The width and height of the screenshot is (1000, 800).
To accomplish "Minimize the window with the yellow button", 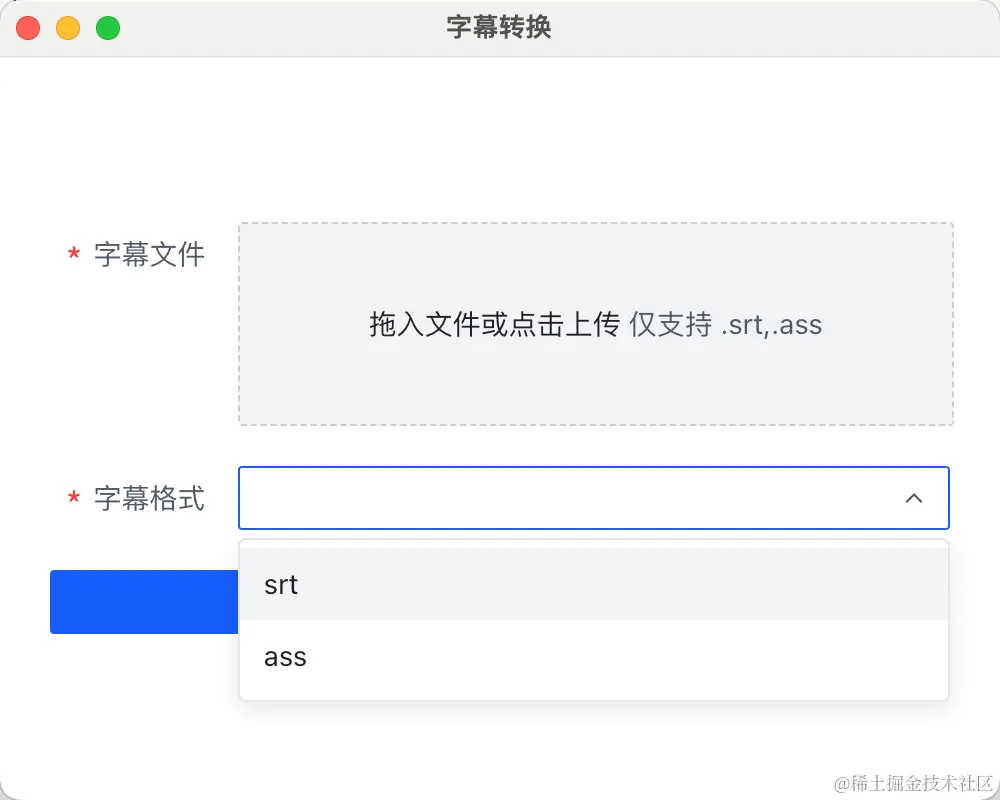I will tap(68, 28).
